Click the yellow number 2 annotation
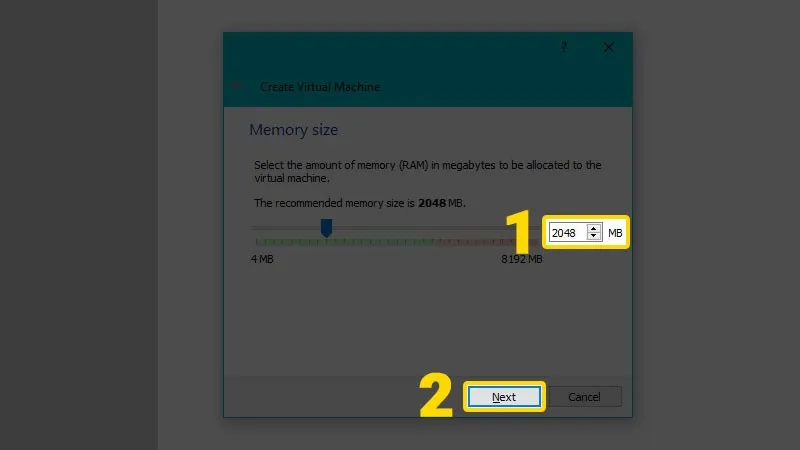 pyautogui.click(x=436, y=397)
